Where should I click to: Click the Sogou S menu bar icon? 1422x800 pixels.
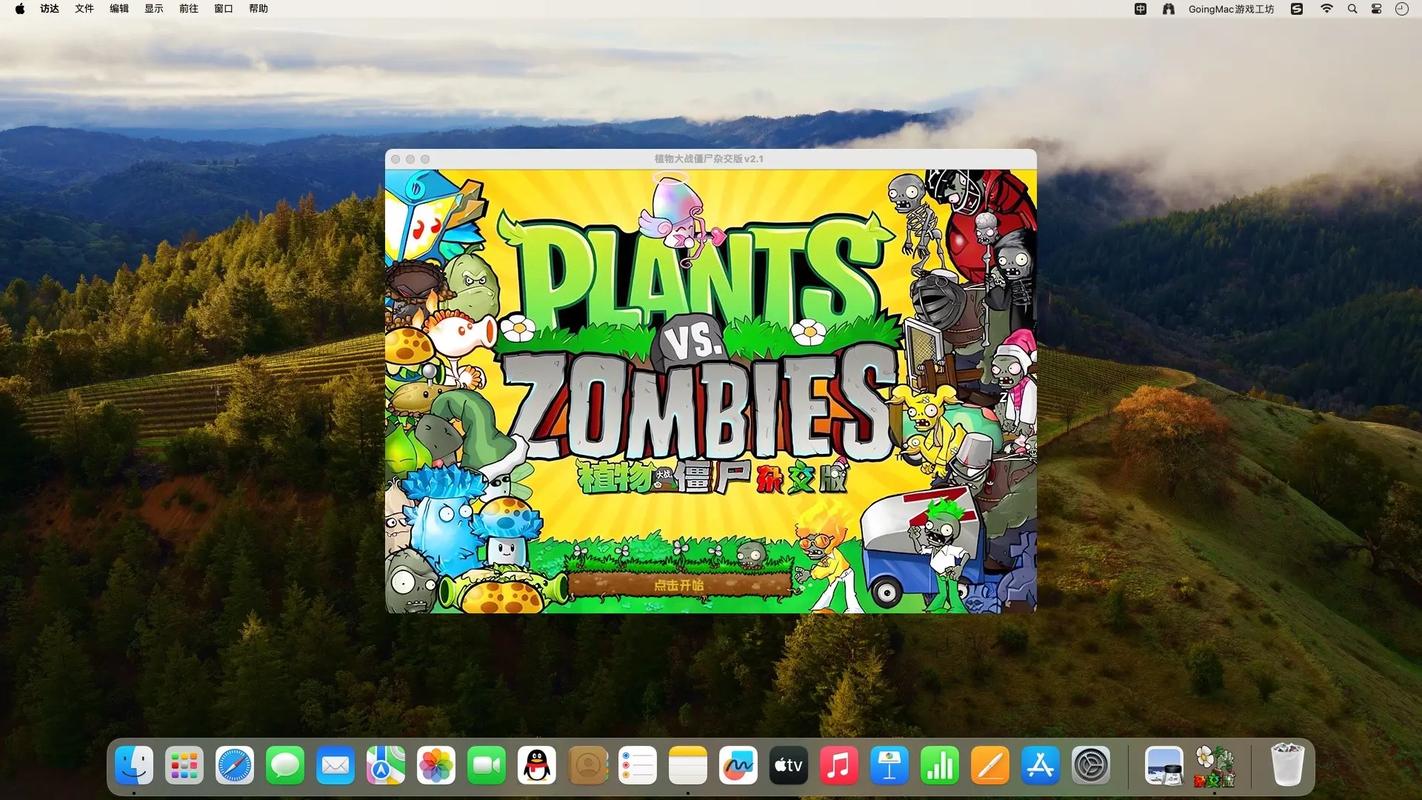1297,8
